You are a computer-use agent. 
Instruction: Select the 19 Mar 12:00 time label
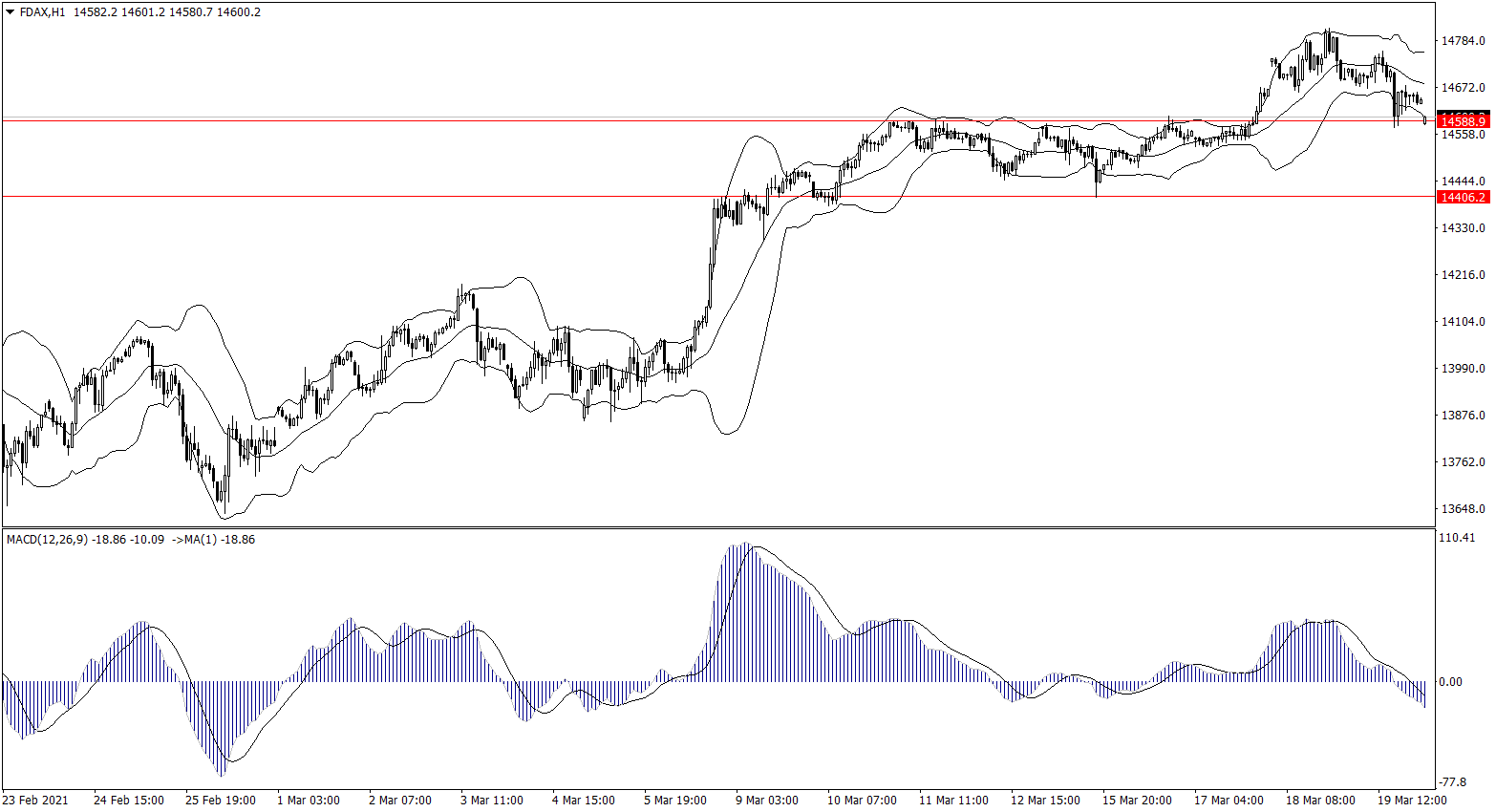(1411, 801)
